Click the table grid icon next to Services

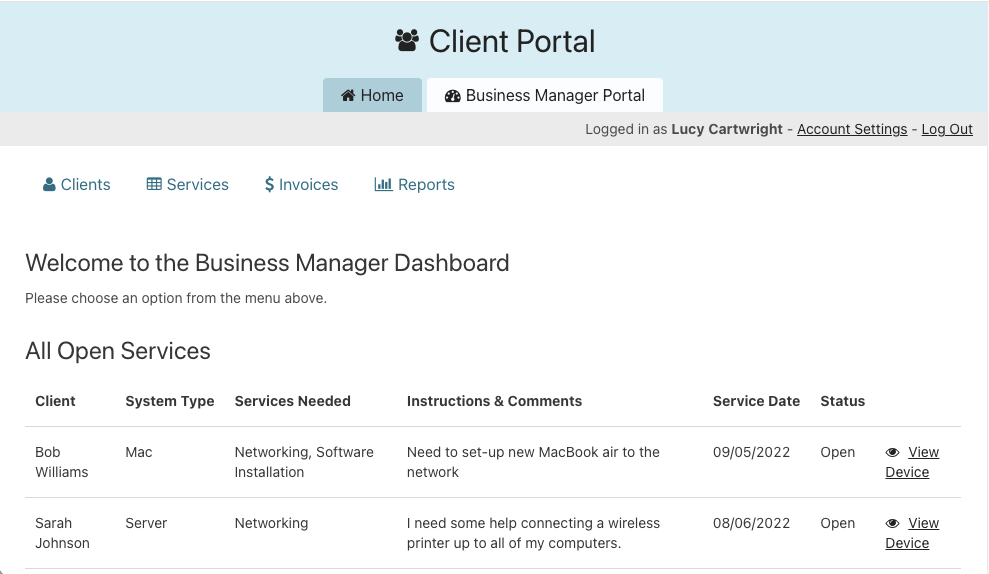(x=154, y=185)
